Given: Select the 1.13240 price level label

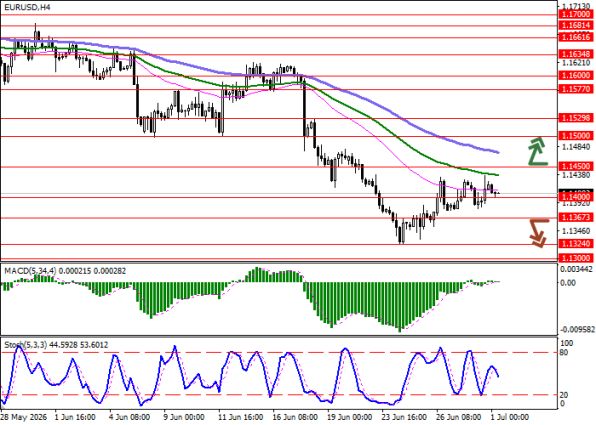Looking at the screenshot, I should pyautogui.click(x=576, y=244).
